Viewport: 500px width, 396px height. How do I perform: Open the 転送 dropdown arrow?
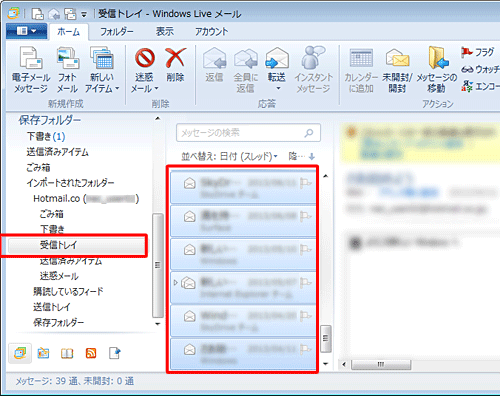(278, 89)
